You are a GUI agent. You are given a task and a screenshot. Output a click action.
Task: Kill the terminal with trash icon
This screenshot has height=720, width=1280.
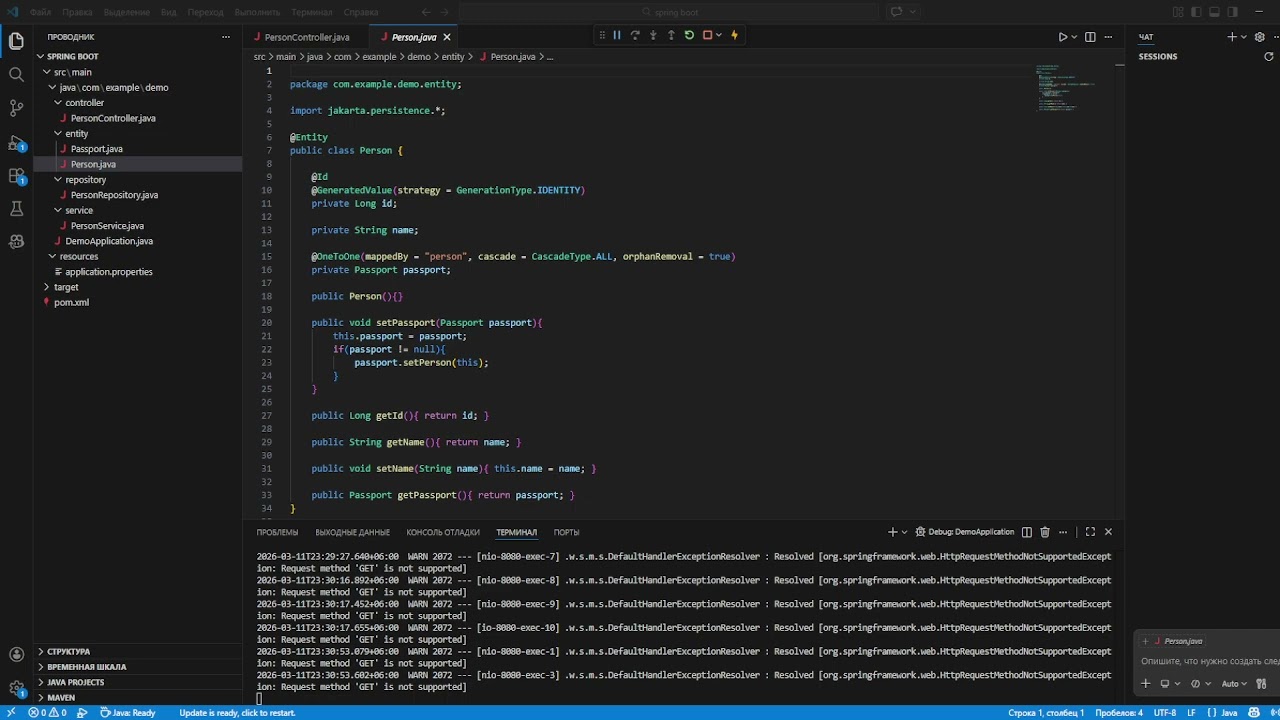tap(1045, 532)
